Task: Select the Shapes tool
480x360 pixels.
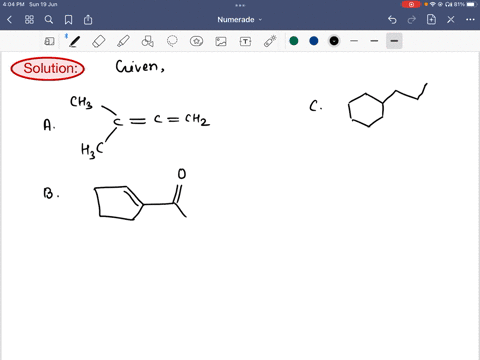Action: point(147,41)
